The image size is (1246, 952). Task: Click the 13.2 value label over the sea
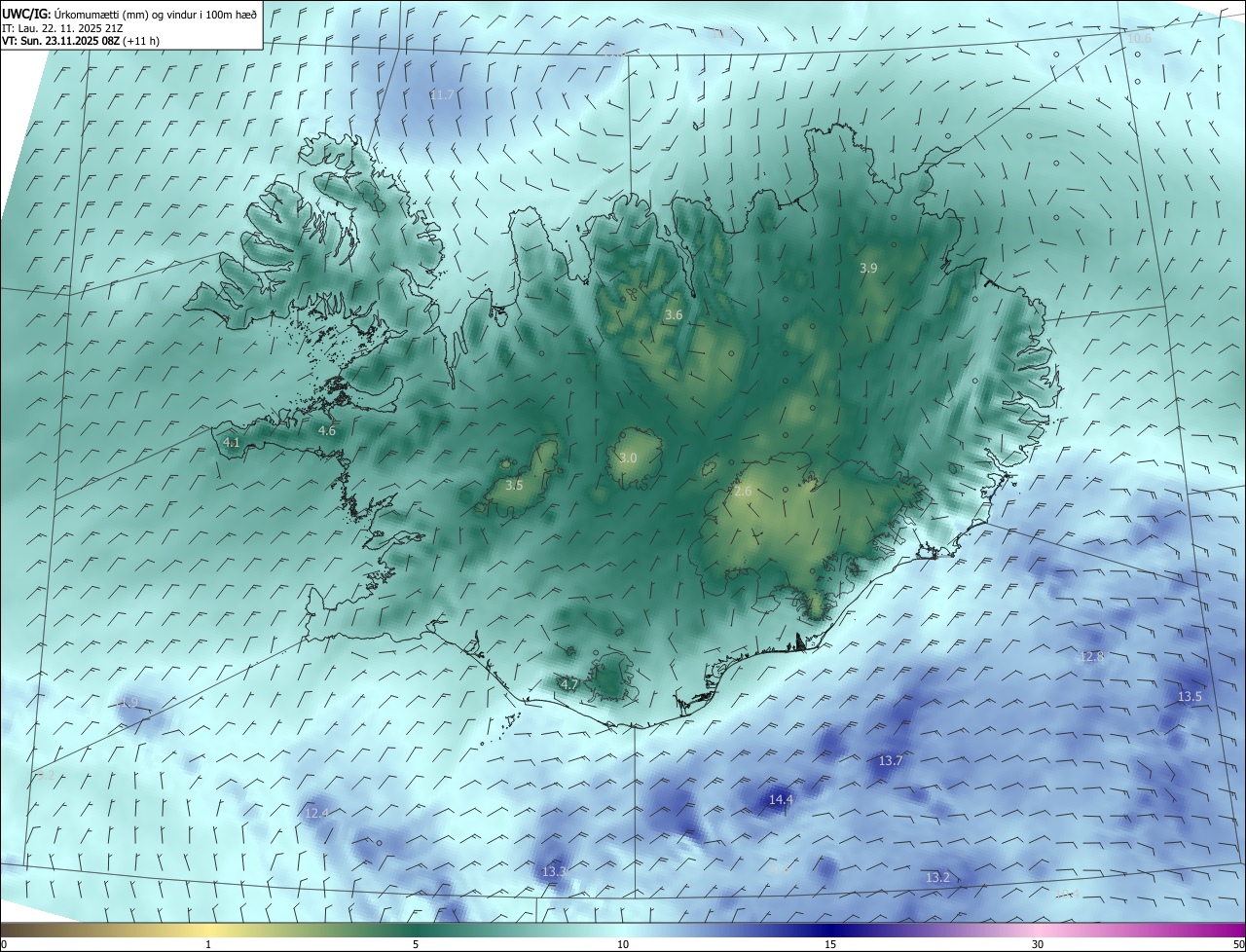click(936, 878)
